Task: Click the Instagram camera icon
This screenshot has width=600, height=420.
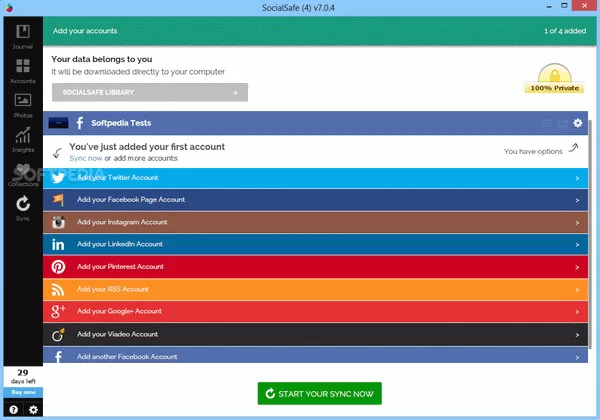Action: tap(58, 222)
